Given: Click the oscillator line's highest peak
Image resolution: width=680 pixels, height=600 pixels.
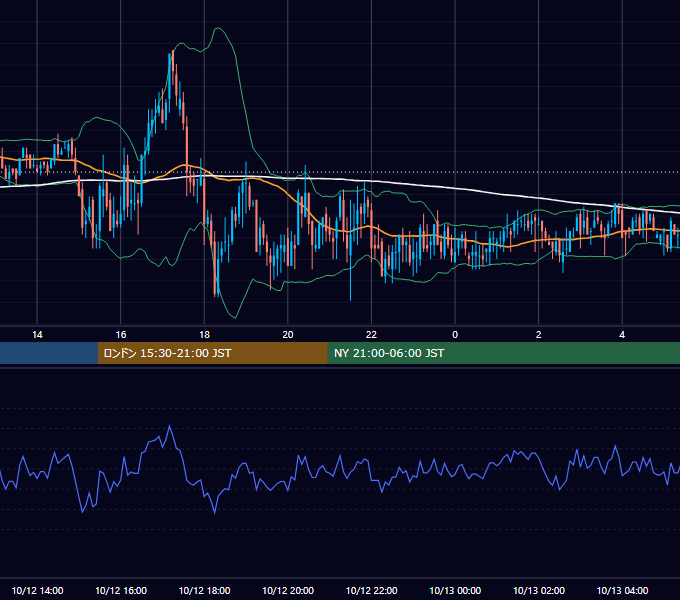Looking at the screenshot, I should (170, 427).
